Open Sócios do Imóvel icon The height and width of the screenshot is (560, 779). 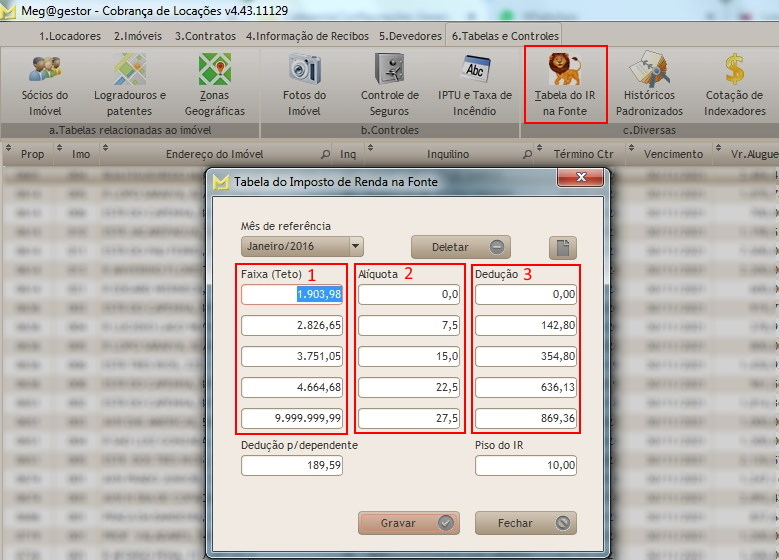tap(44, 70)
